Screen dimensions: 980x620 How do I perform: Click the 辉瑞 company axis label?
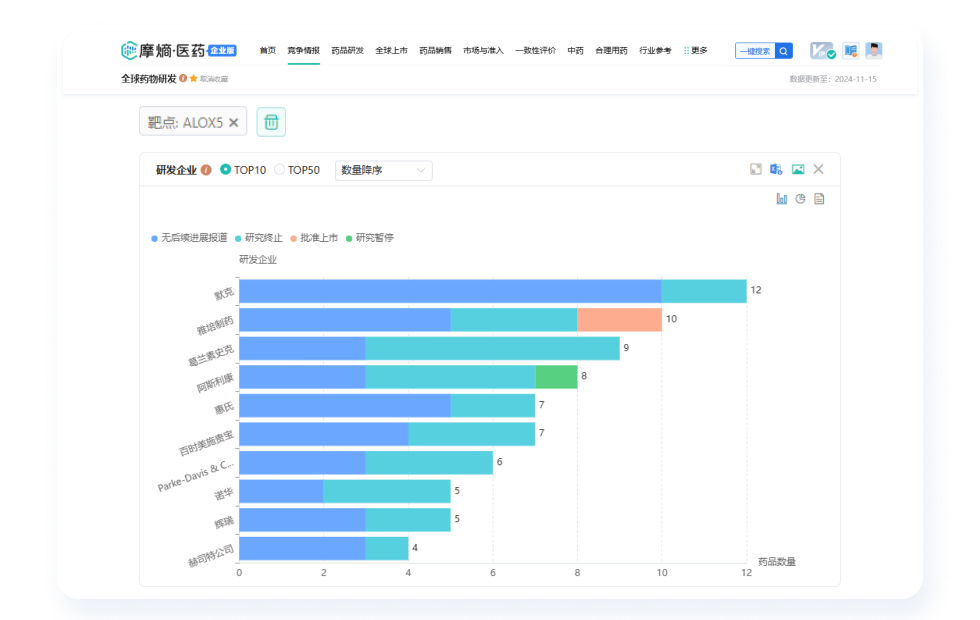tap(224, 522)
